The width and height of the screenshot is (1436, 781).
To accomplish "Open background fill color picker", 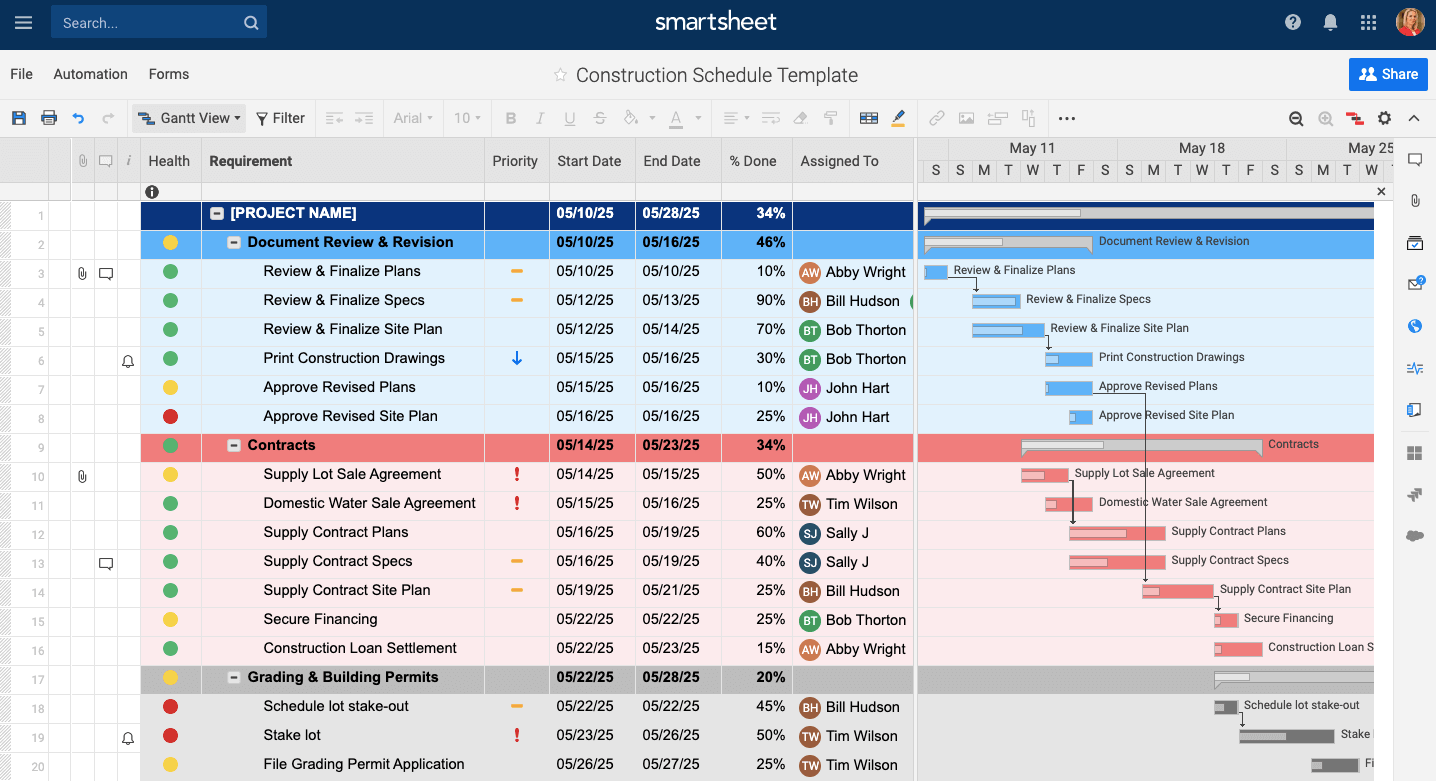I will pyautogui.click(x=637, y=118).
